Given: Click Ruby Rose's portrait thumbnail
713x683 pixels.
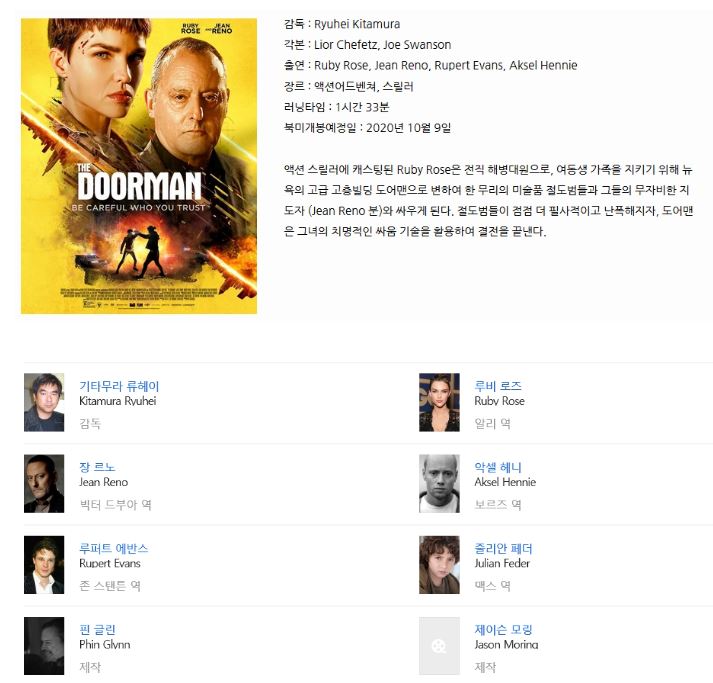Looking at the screenshot, I should tap(439, 402).
